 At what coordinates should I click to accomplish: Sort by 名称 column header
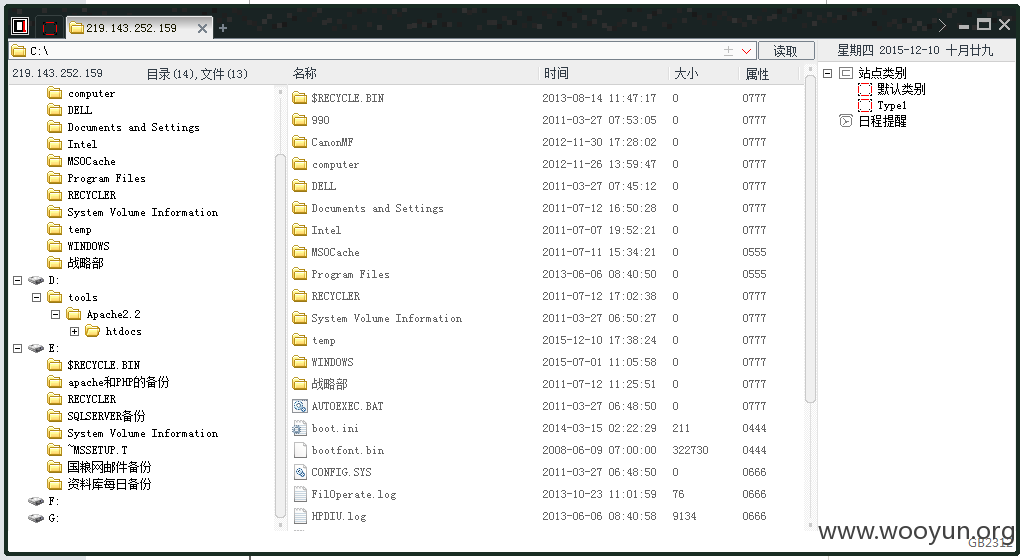click(x=304, y=73)
